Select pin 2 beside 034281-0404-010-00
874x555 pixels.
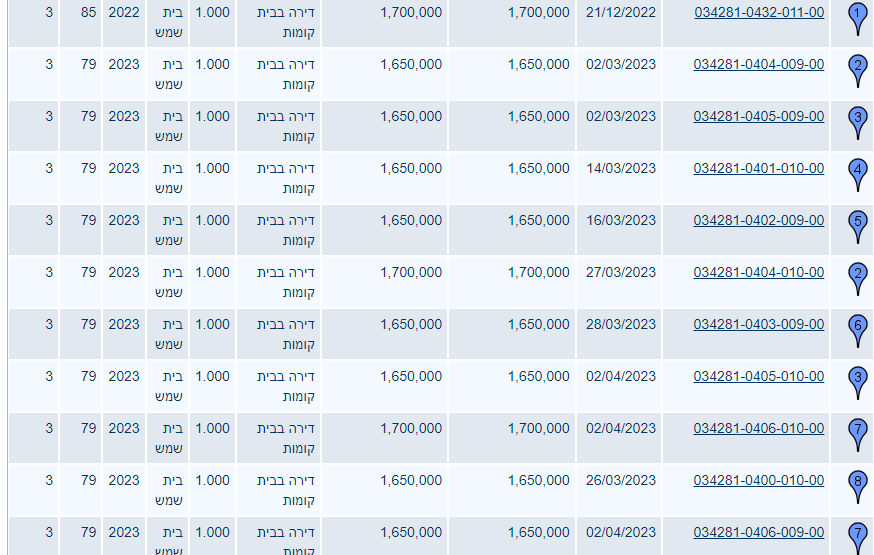point(857,276)
